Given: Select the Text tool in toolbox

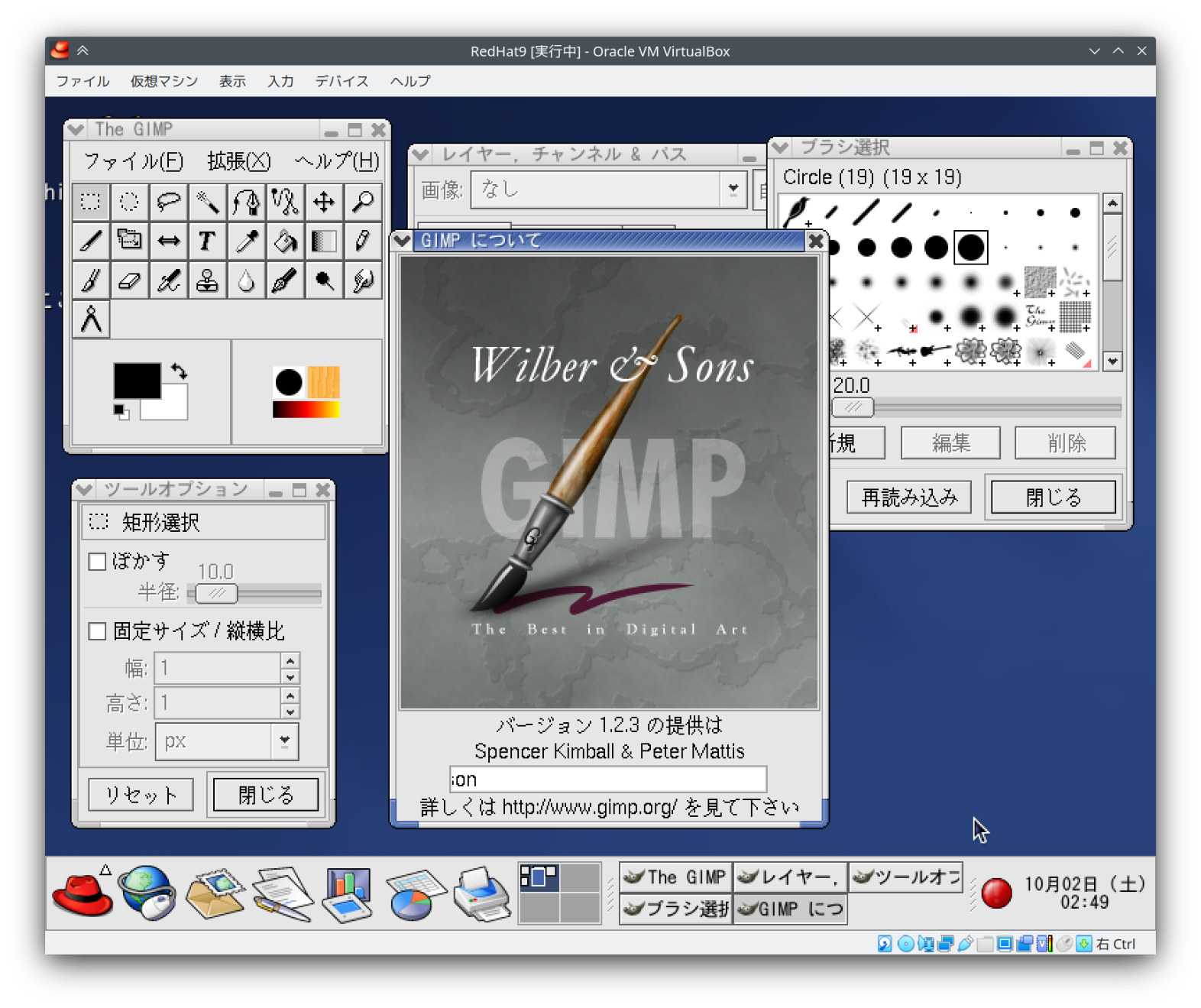Looking at the screenshot, I should (x=206, y=241).
